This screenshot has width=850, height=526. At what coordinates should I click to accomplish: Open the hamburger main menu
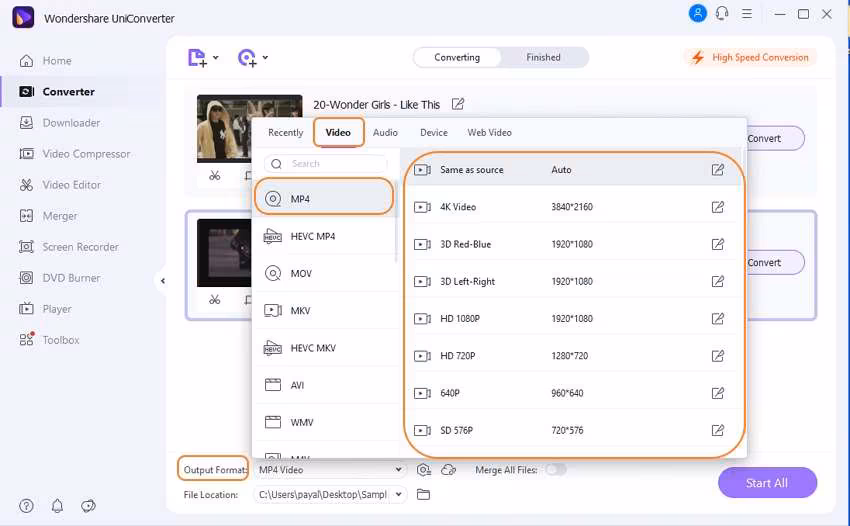747,14
